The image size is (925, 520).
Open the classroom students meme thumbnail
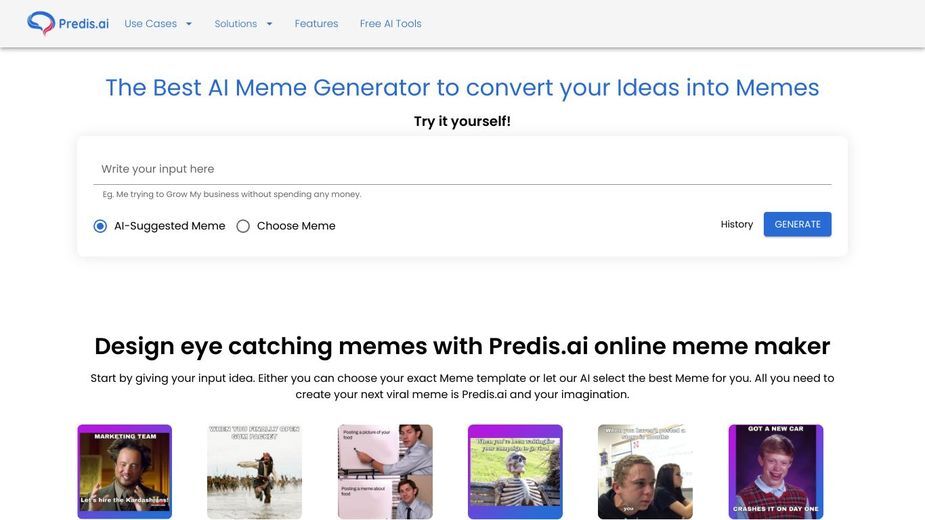[645, 472]
